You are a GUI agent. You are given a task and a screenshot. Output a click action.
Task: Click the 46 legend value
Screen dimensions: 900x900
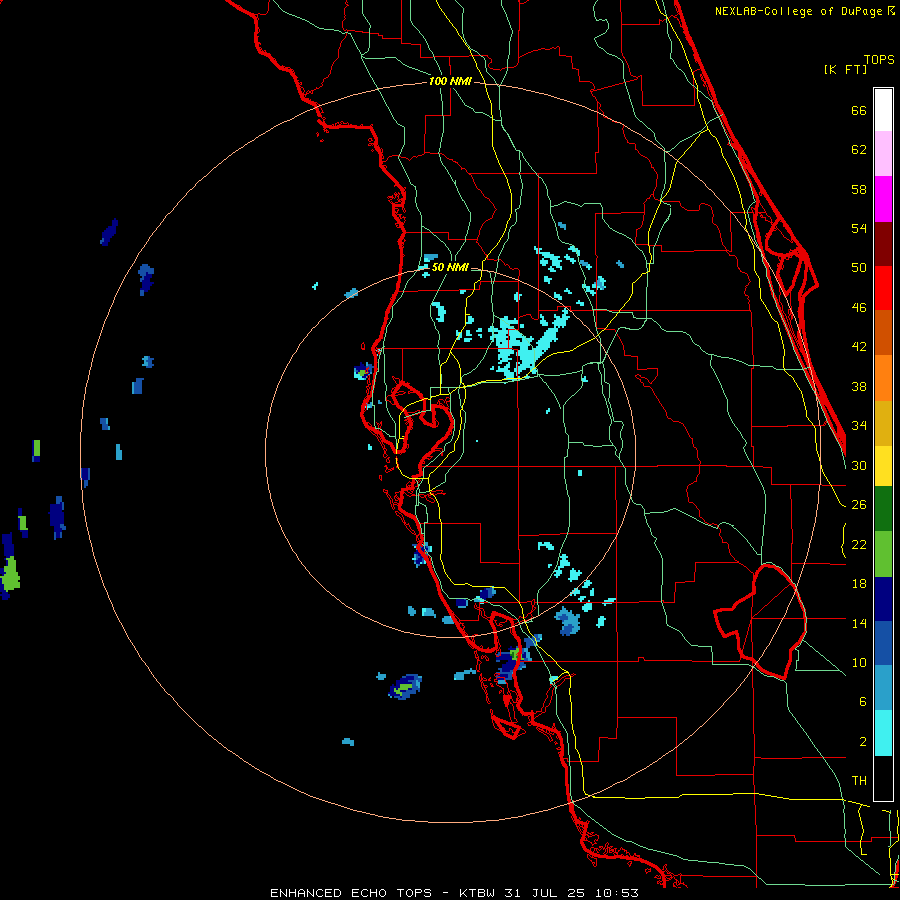point(859,308)
